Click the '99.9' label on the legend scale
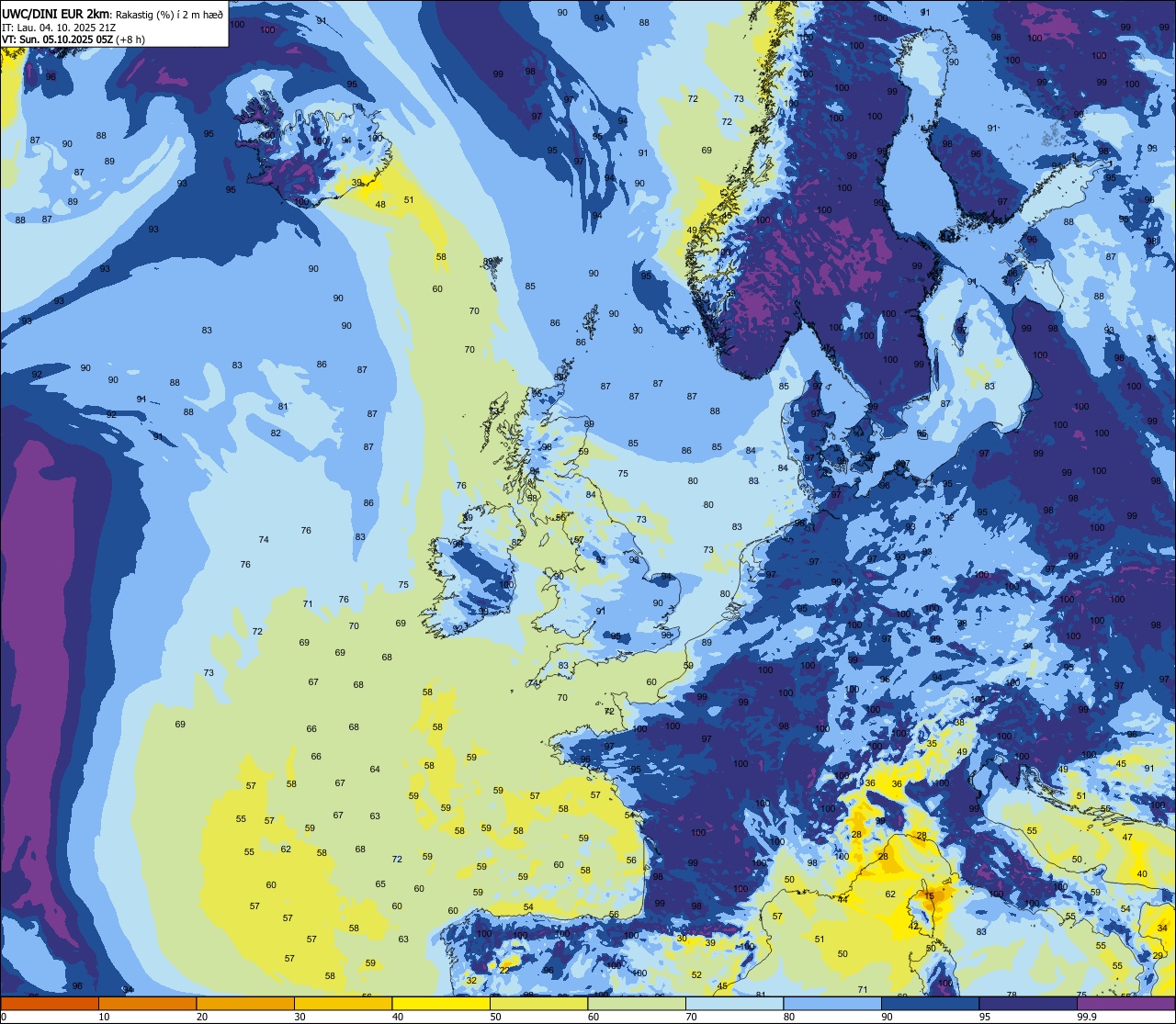The width and height of the screenshot is (1176, 1024). (1088, 1017)
